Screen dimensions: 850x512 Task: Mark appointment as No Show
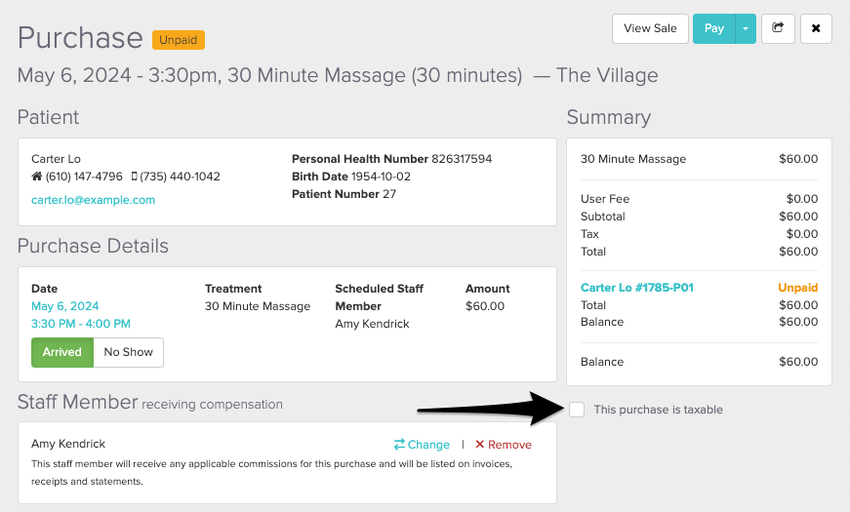[x=128, y=352]
